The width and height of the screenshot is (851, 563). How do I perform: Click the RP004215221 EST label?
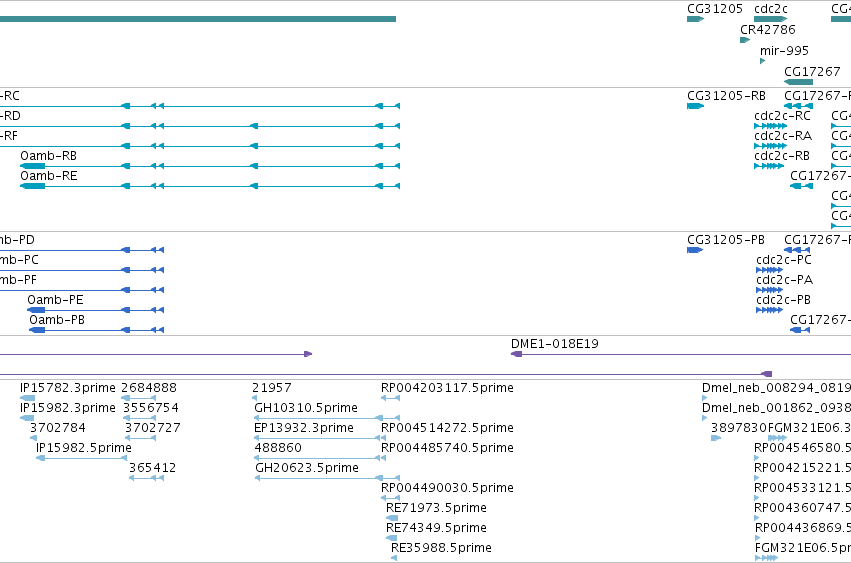click(802, 468)
